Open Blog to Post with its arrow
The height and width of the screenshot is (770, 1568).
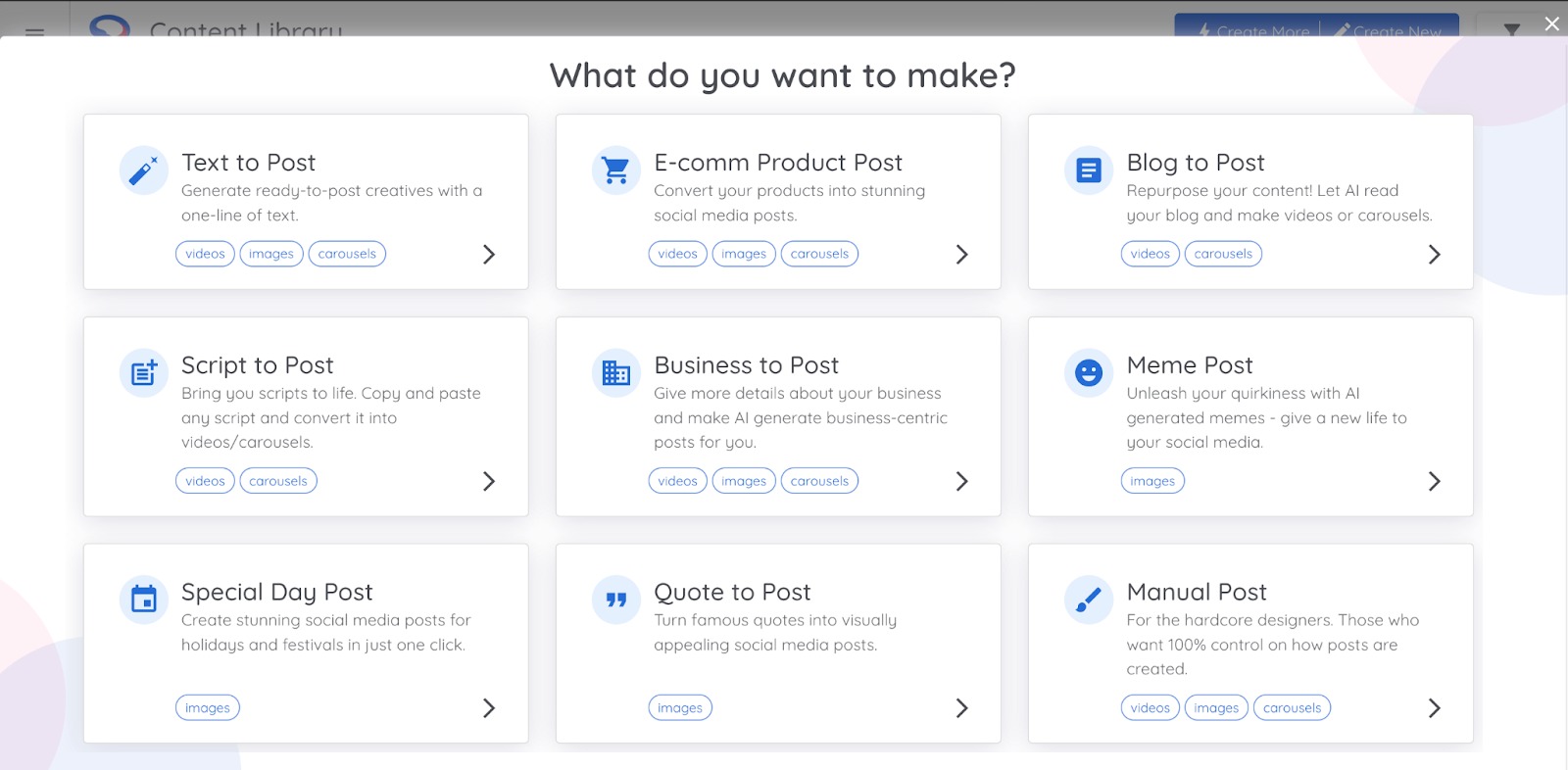click(x=1434, y=255)
